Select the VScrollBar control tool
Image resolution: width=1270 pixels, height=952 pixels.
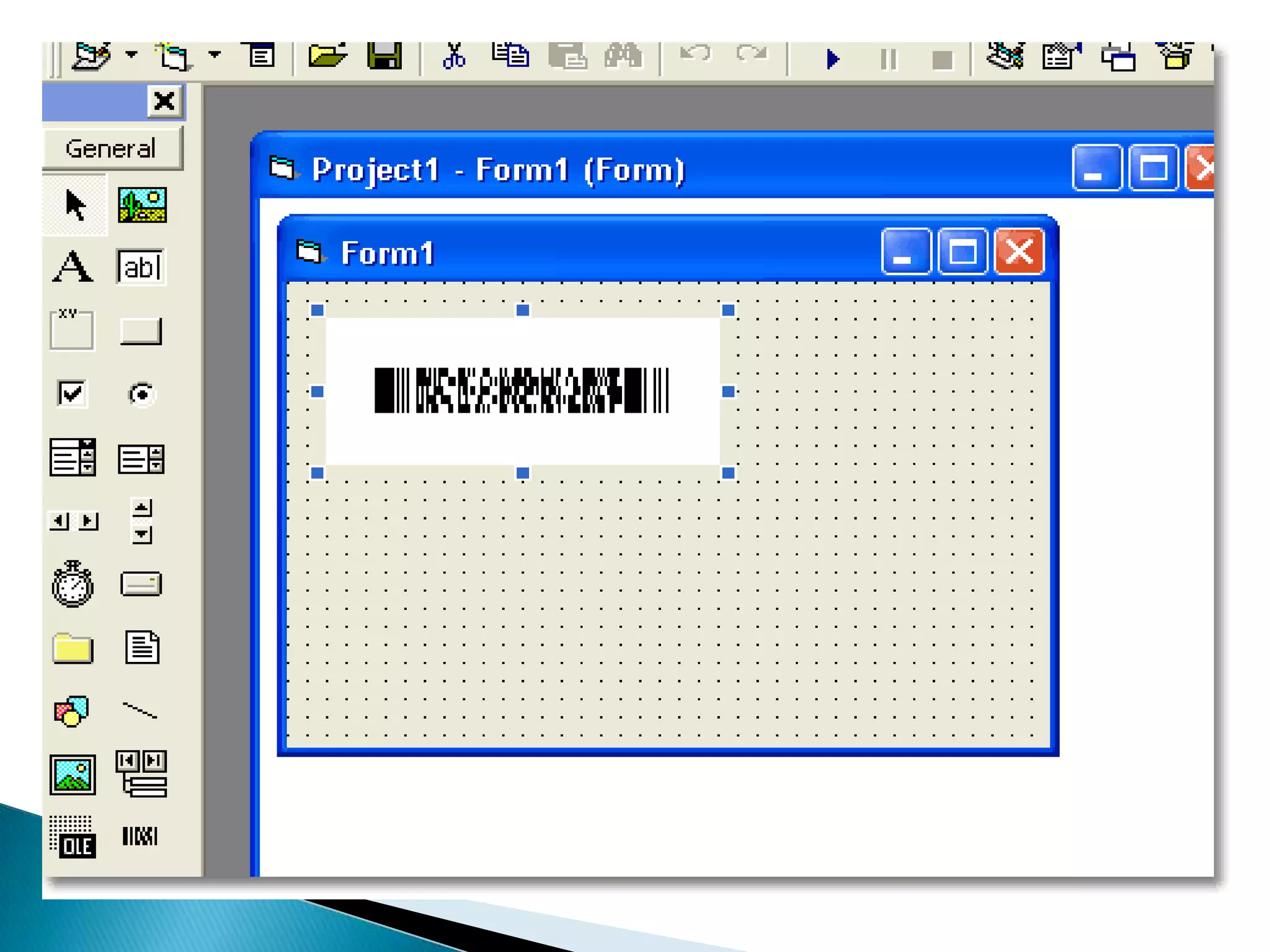[141, 521]
